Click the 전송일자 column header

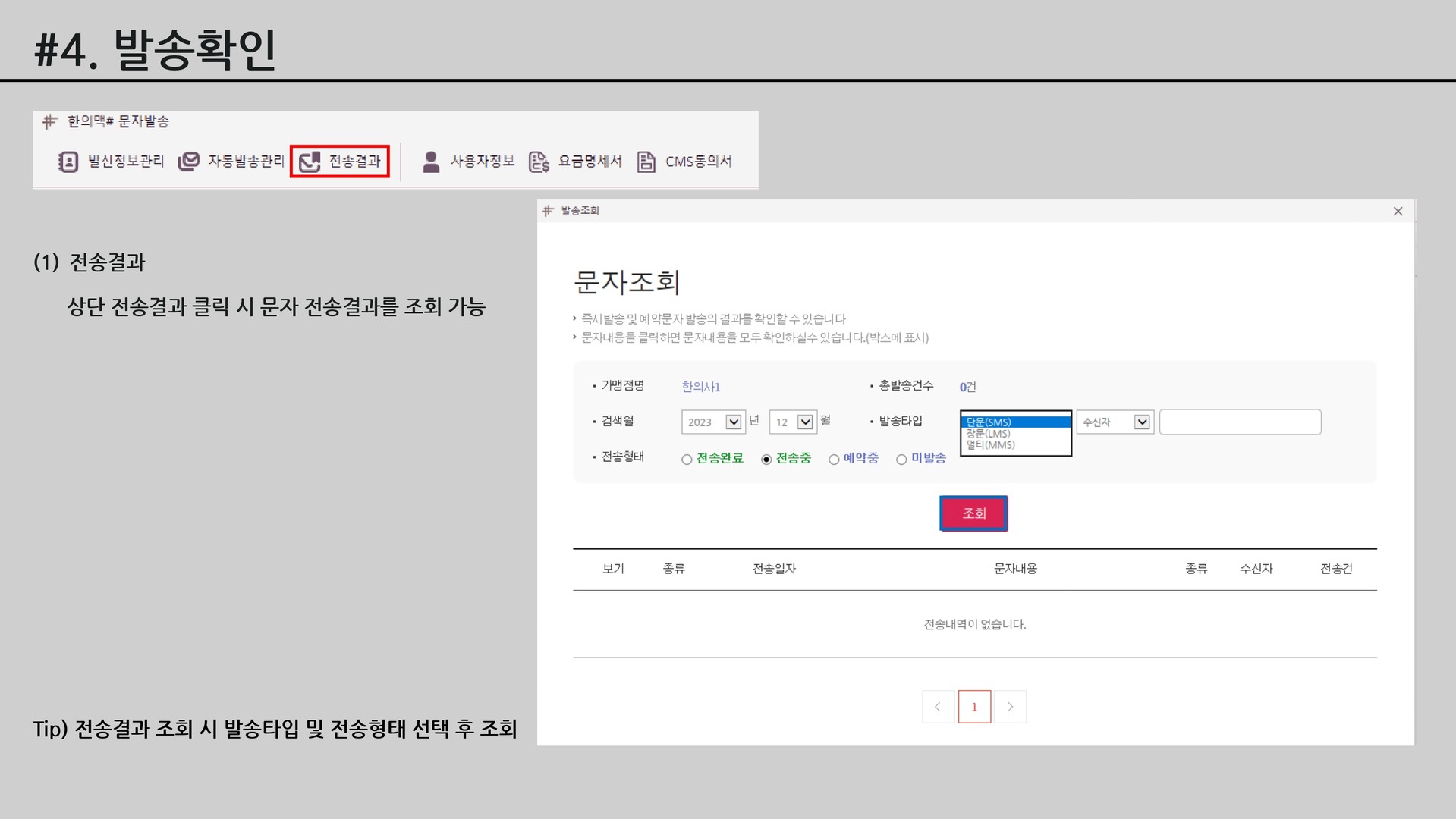click(774, 569)
